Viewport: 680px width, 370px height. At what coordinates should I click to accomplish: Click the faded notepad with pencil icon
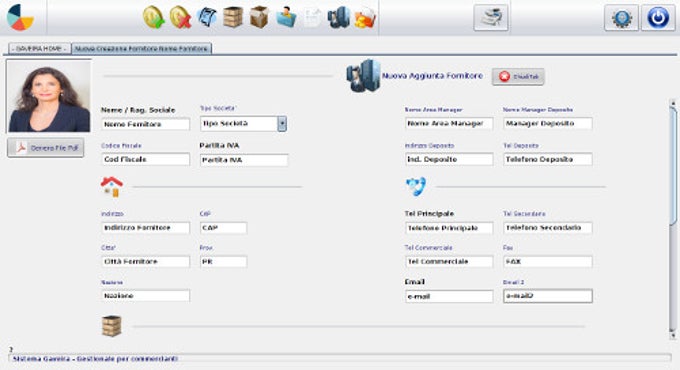[312, 18]
